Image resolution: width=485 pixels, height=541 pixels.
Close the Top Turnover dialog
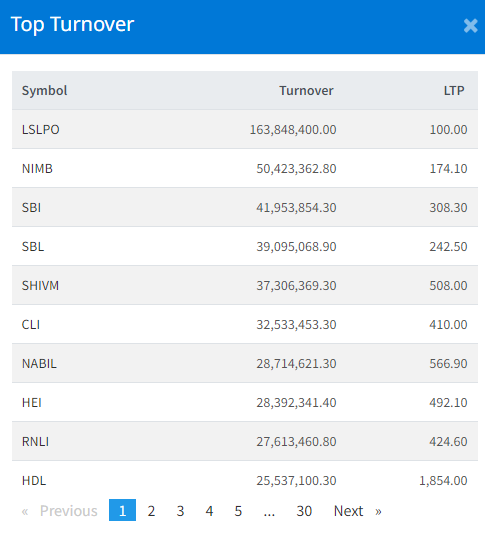(x=471, y=26)
